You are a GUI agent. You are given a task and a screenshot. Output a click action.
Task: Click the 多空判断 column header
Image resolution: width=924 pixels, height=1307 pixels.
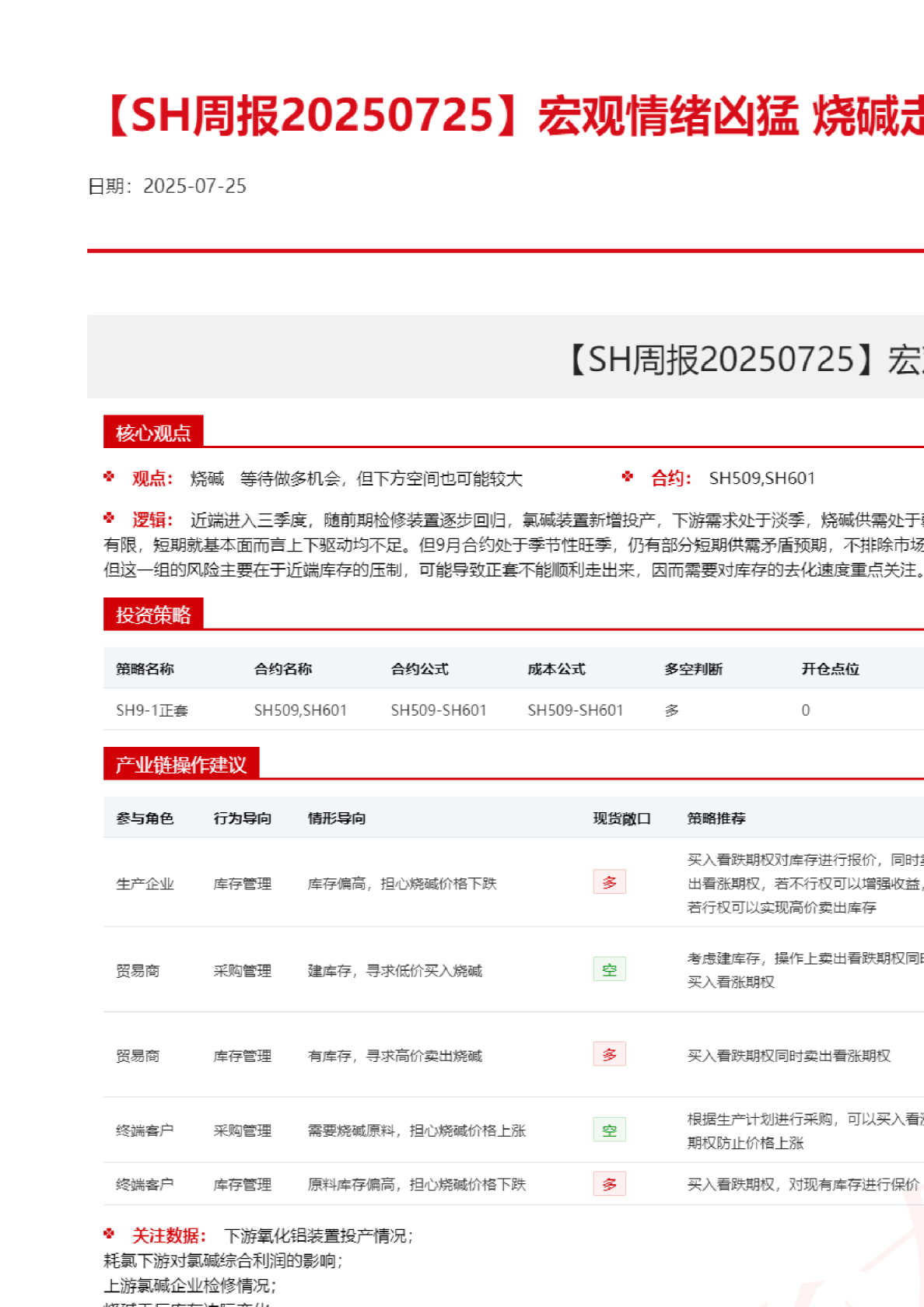(x=693, y=669)
